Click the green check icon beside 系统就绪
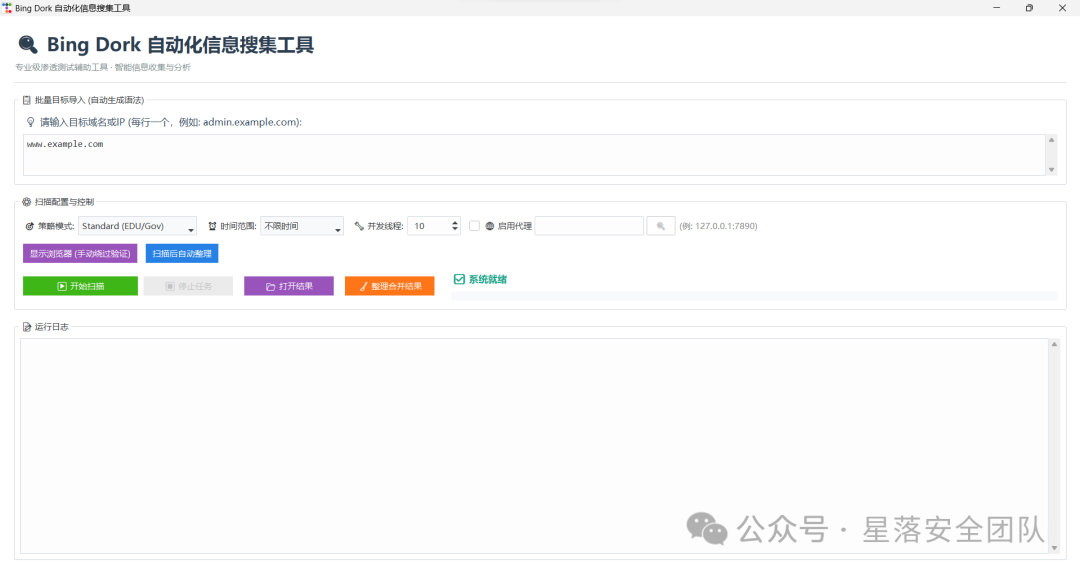This screenshot has height=573, width=1080. click(x=459, y=279)
